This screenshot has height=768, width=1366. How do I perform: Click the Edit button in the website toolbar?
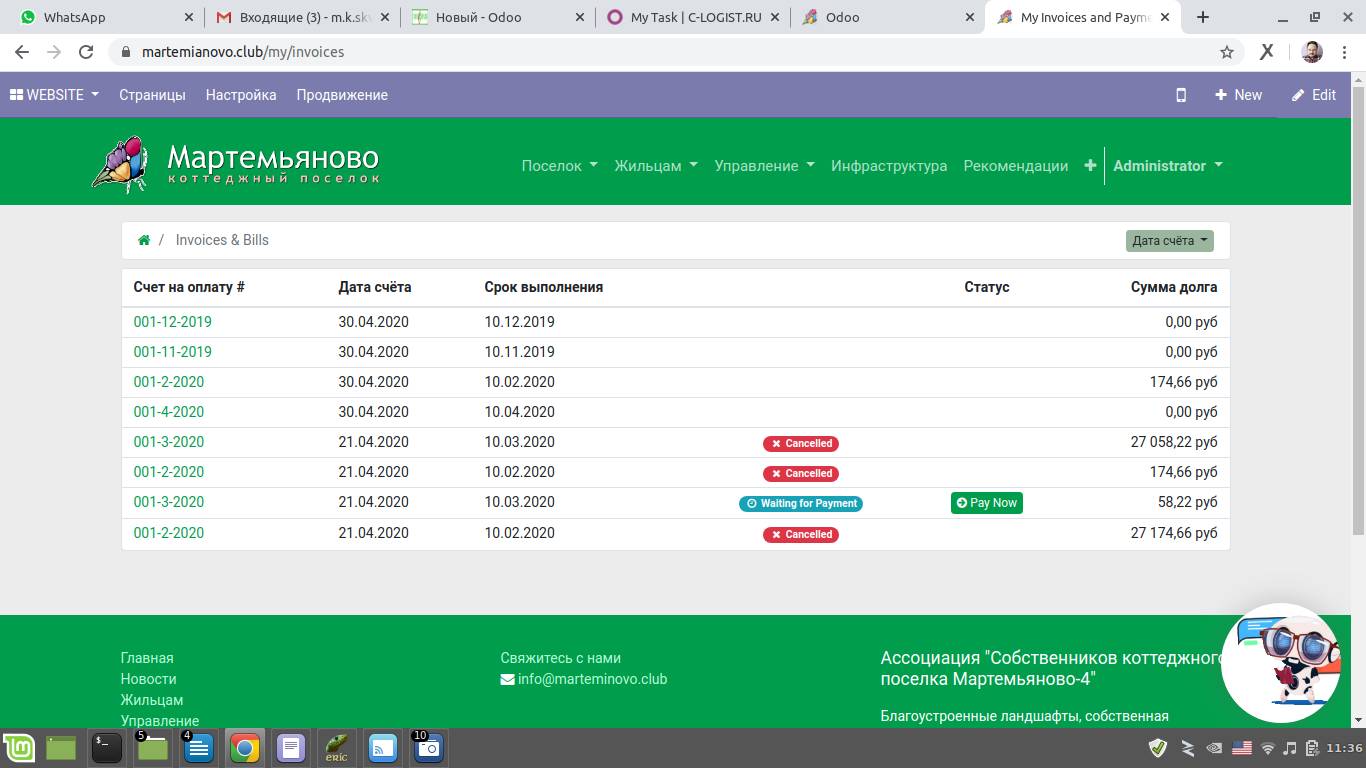point(1313,95)
